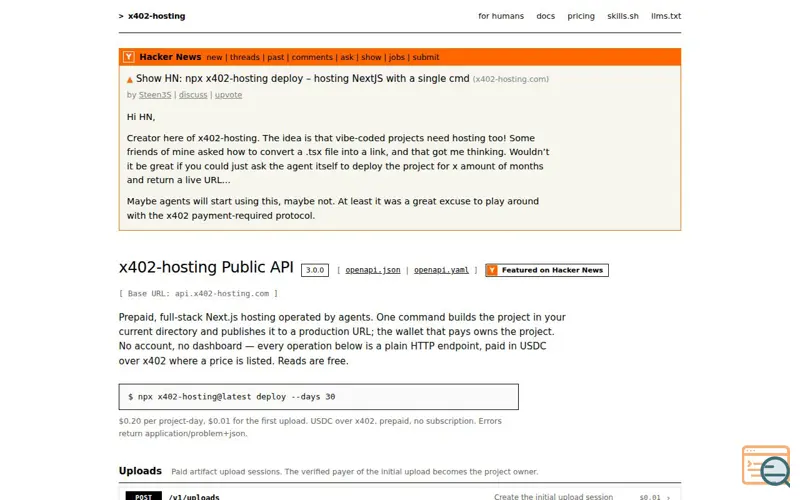Click the 'upvote' text link
The width and height of the screenshot is (800, 500).
[x=228, y=95]
